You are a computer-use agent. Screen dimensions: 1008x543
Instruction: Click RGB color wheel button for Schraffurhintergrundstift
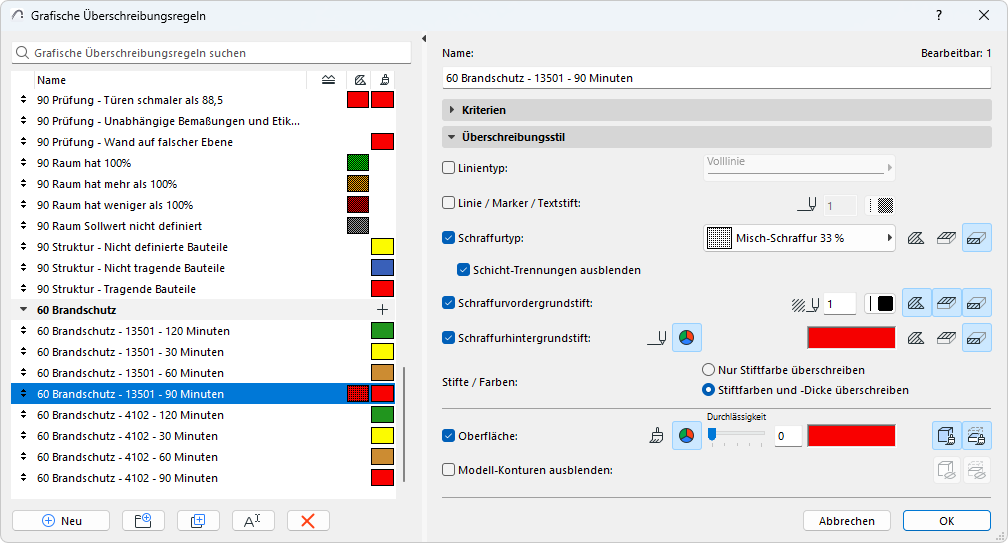point(687,338)
